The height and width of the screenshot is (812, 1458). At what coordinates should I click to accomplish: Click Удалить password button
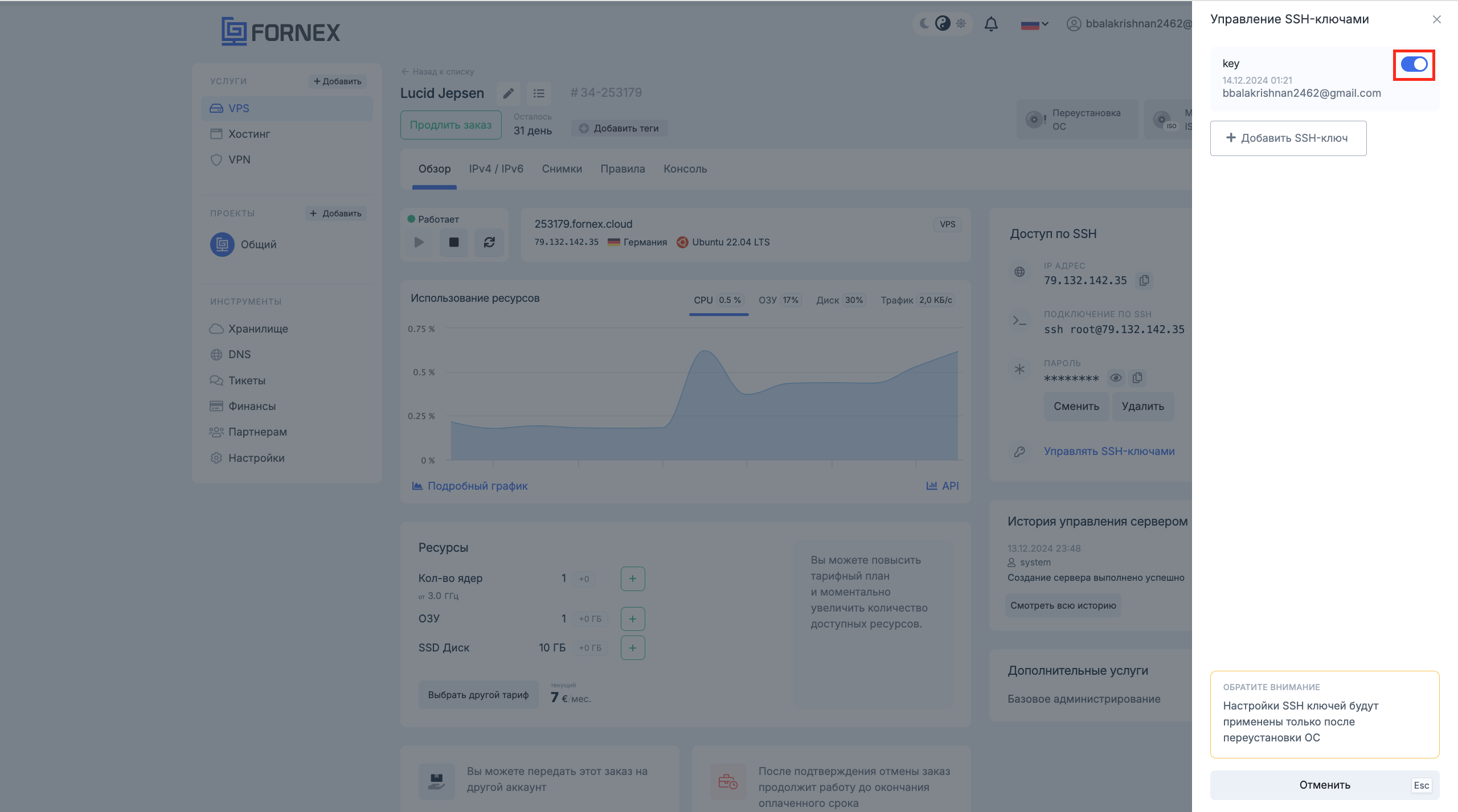pos(1142,406)
